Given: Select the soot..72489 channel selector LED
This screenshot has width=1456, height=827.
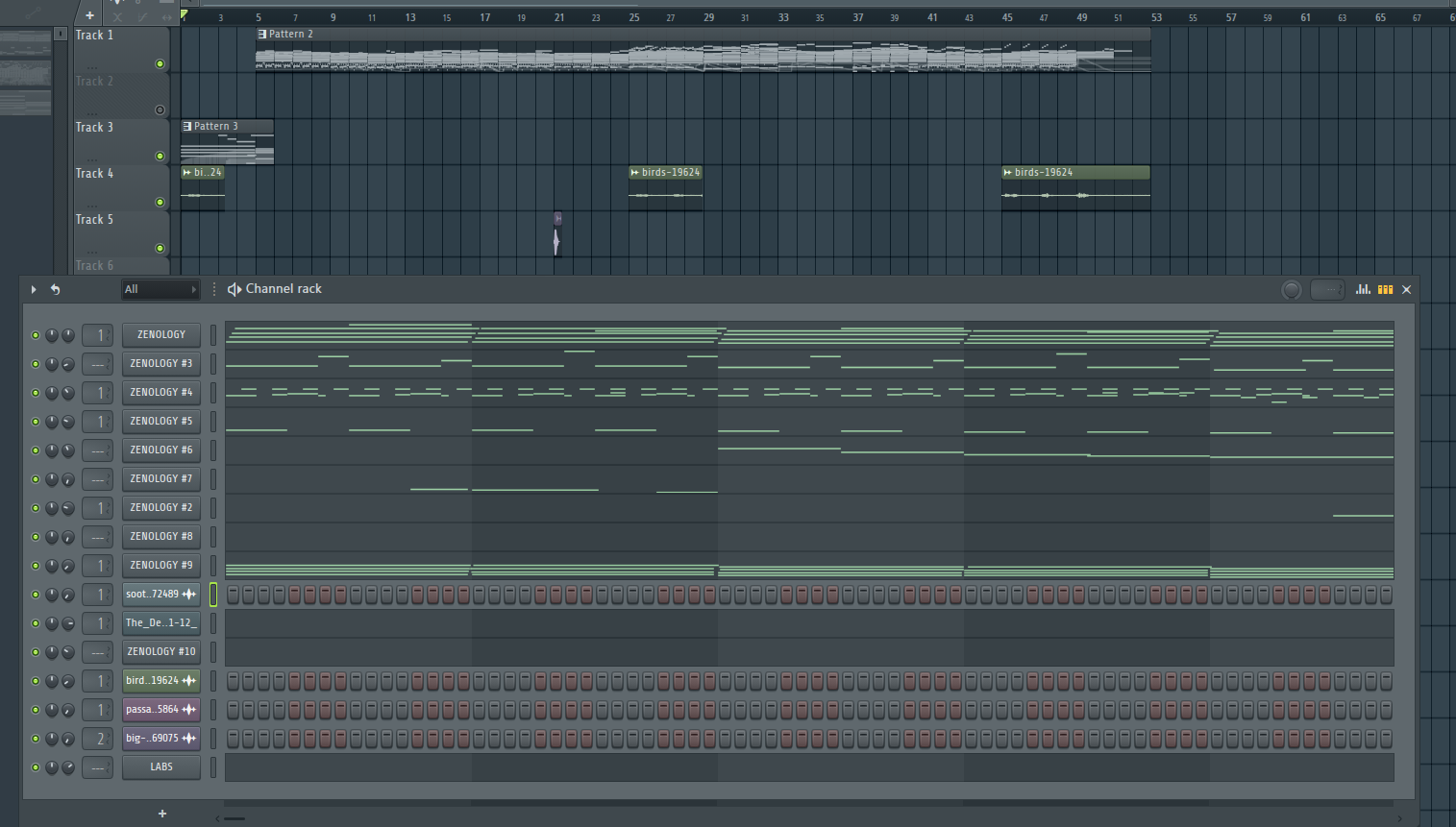Looking at the screenshot, I should 213,595.
